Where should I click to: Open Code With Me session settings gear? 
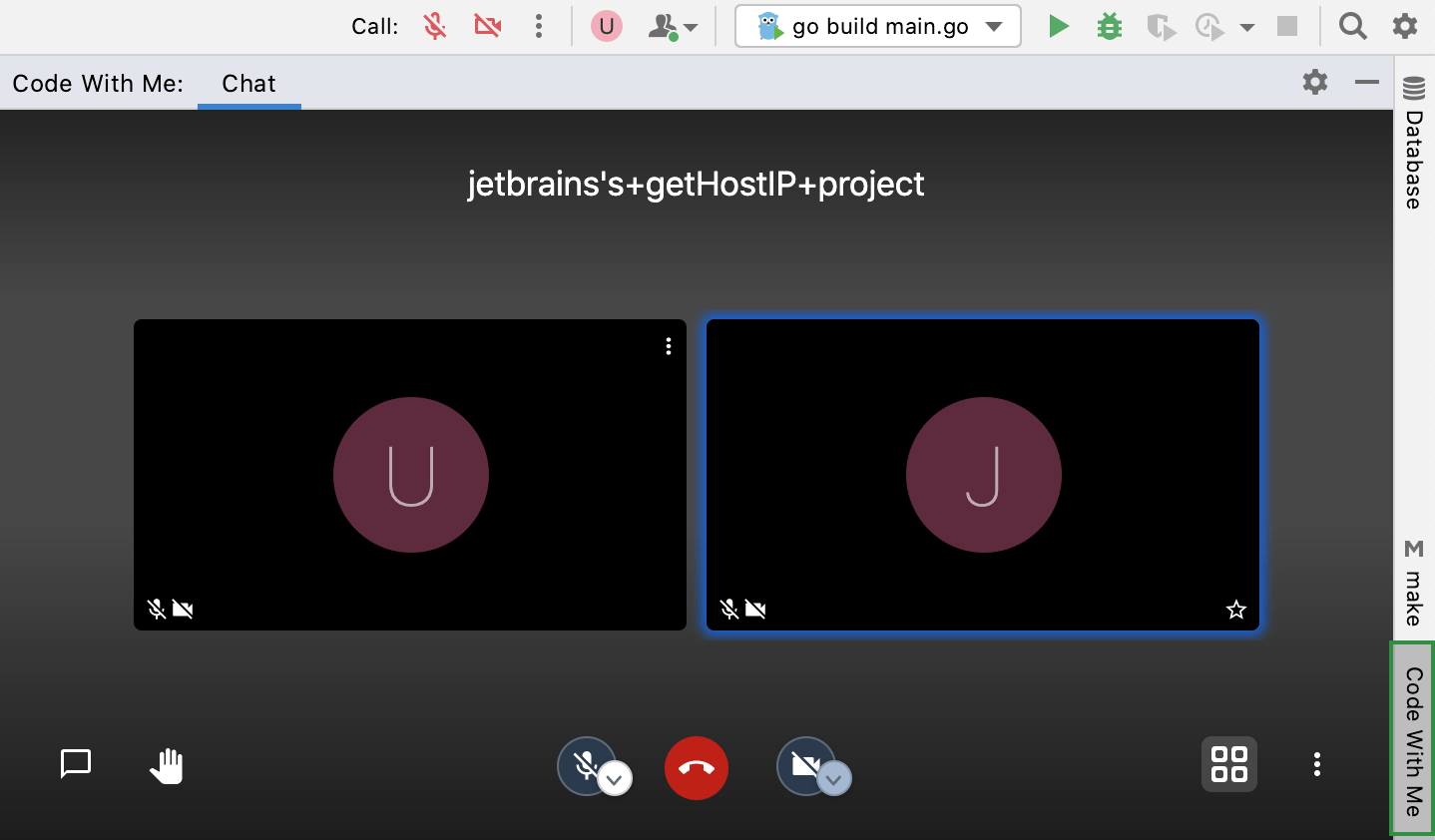[1314, 83]
